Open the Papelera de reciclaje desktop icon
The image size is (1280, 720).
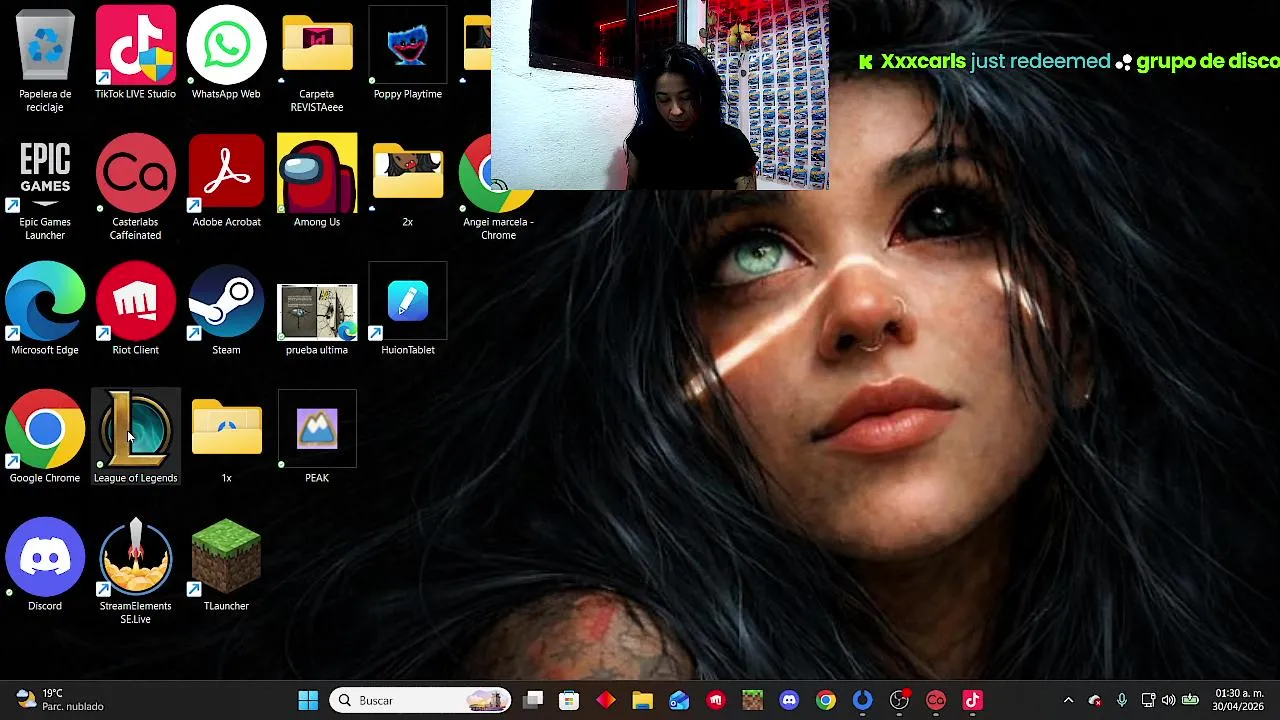[x=45, y=60]
